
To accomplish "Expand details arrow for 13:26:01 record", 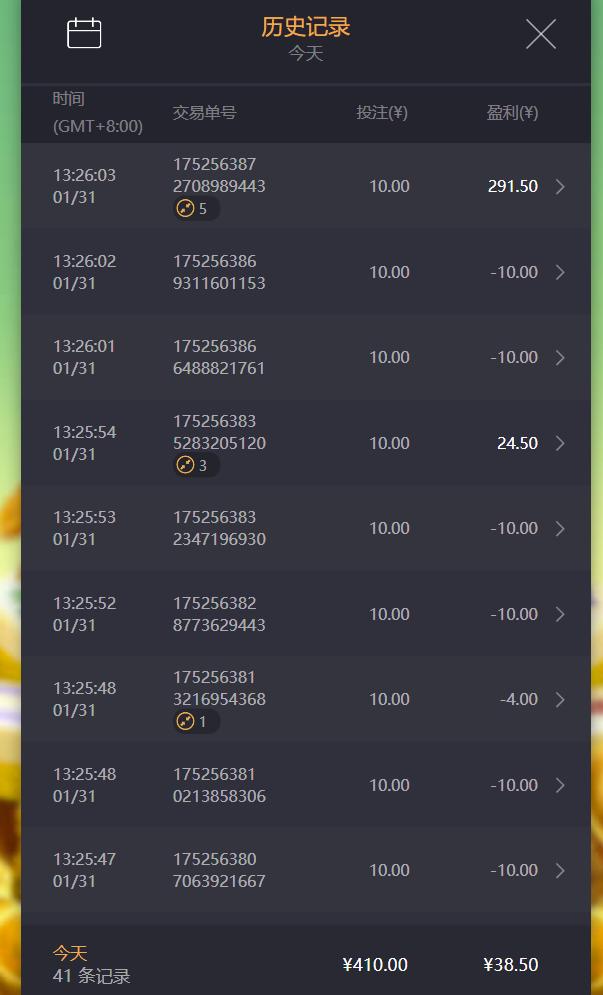I will 560,357.
